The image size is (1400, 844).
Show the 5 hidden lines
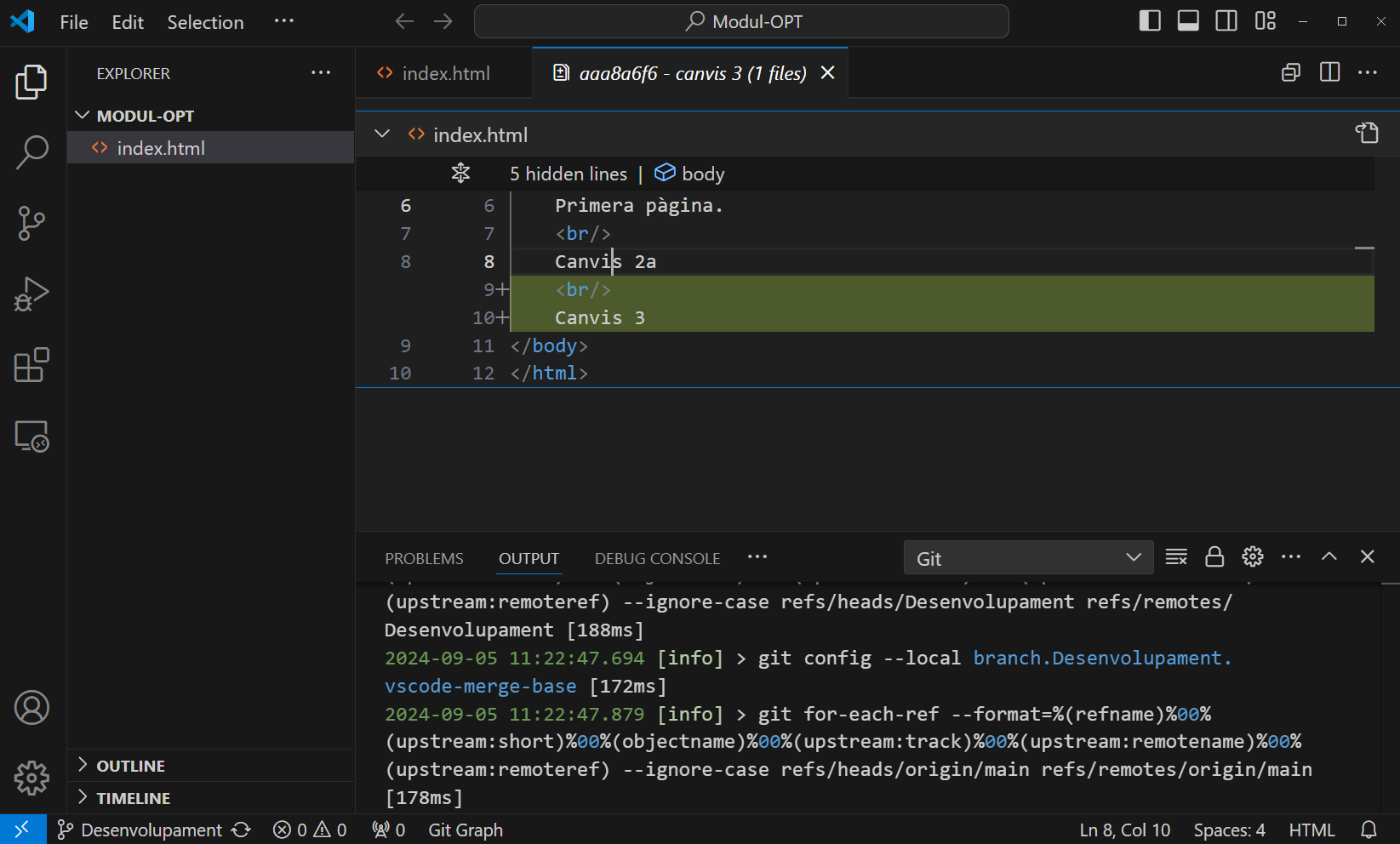(x=568, y=174)
